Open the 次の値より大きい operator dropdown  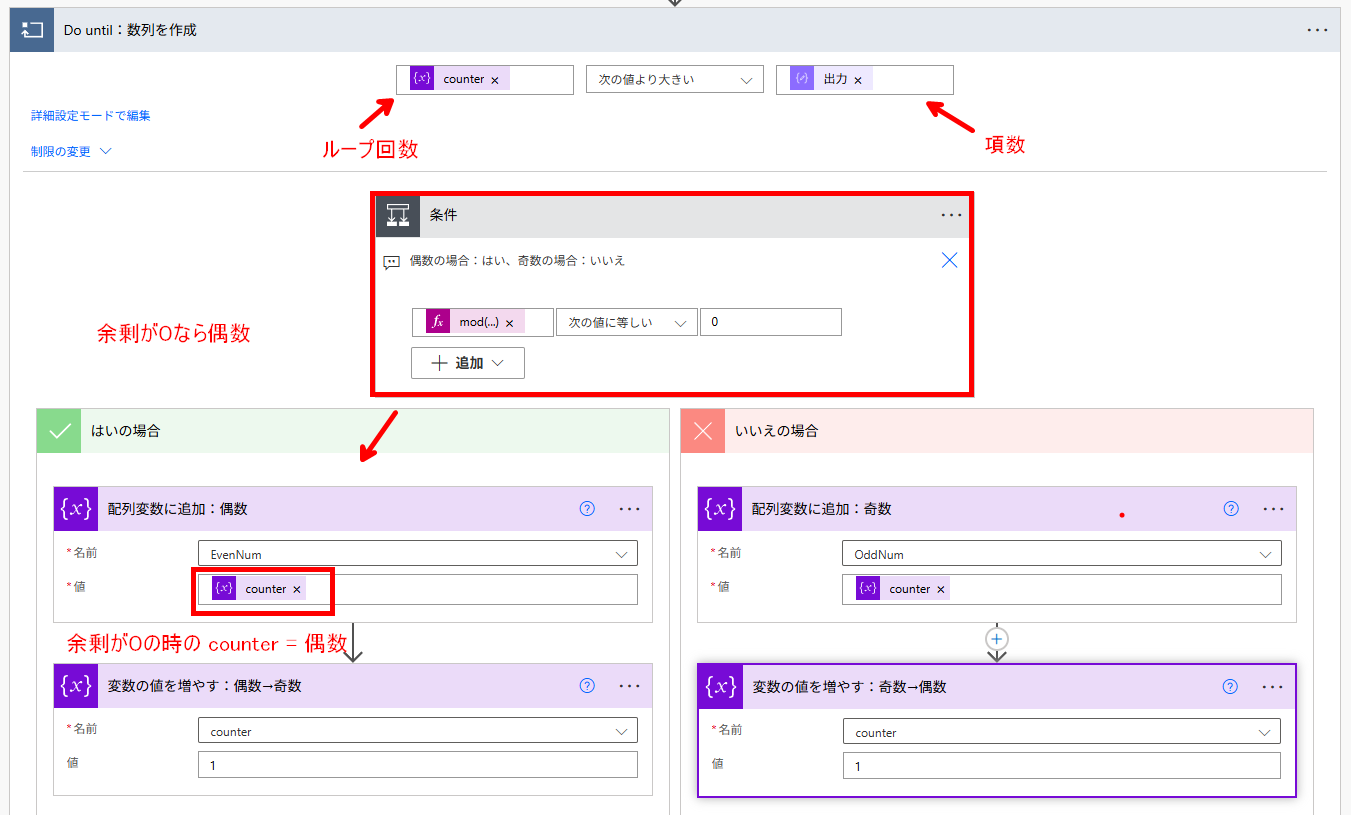[675, 80]
